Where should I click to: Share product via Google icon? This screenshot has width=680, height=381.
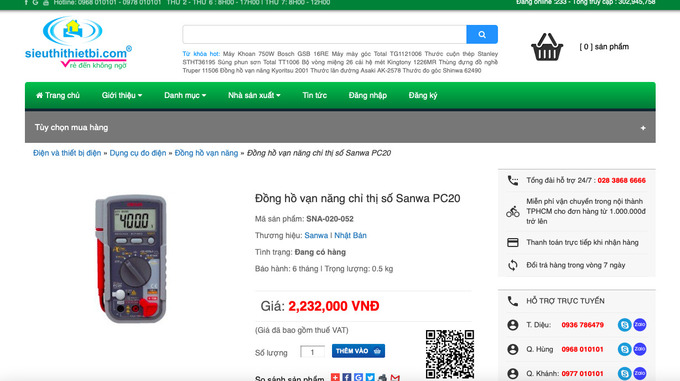point(358,377)
